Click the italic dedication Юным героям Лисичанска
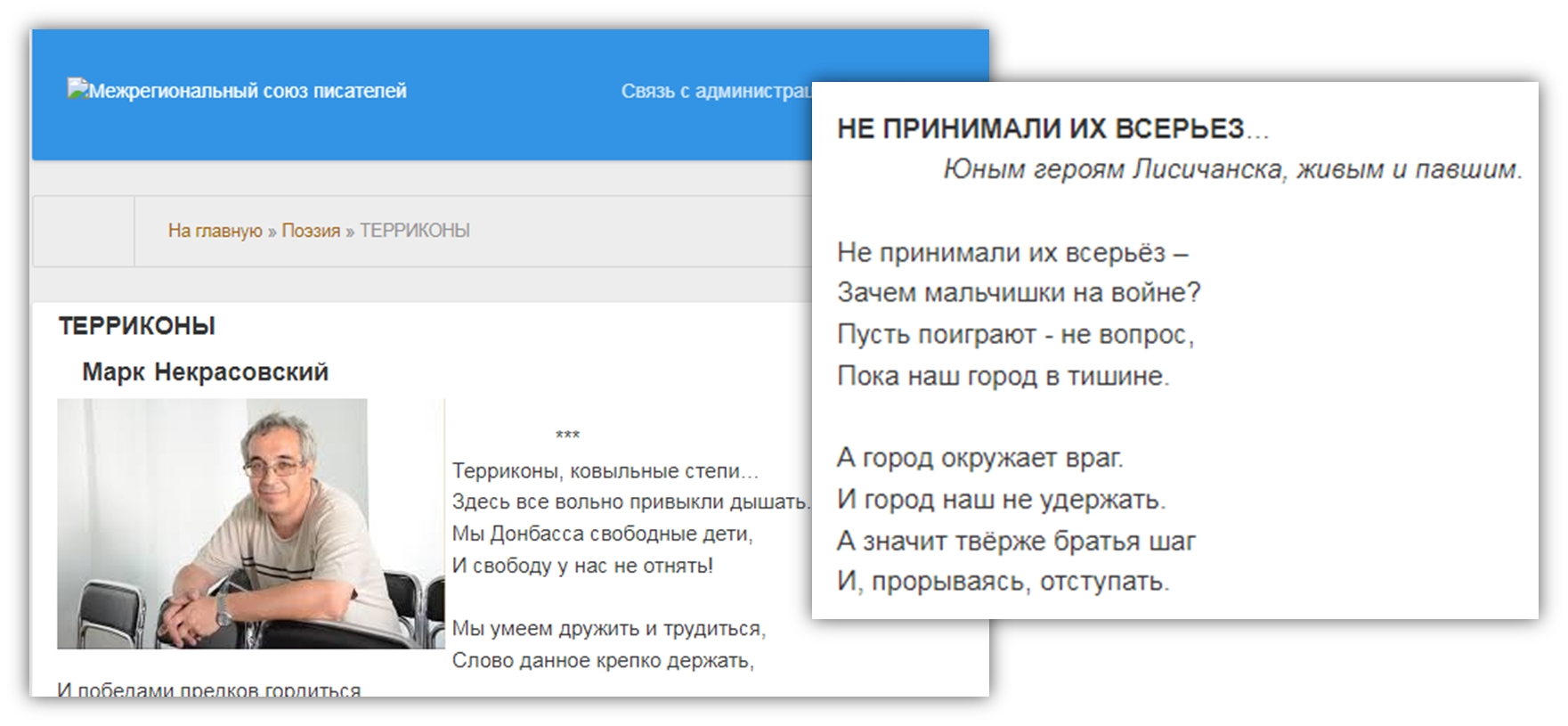The width and height of the screenshot is (1568, 726). (1232, 169)
